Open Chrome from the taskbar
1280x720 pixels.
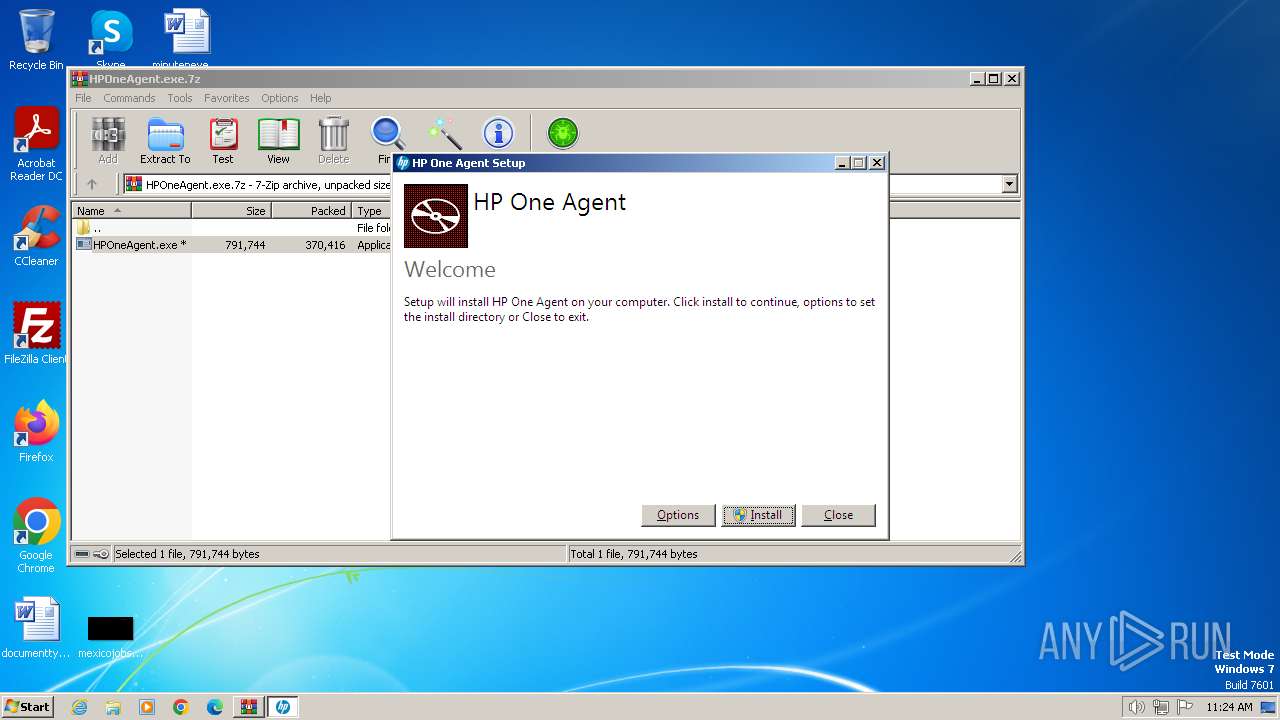[x=180, y=707]
